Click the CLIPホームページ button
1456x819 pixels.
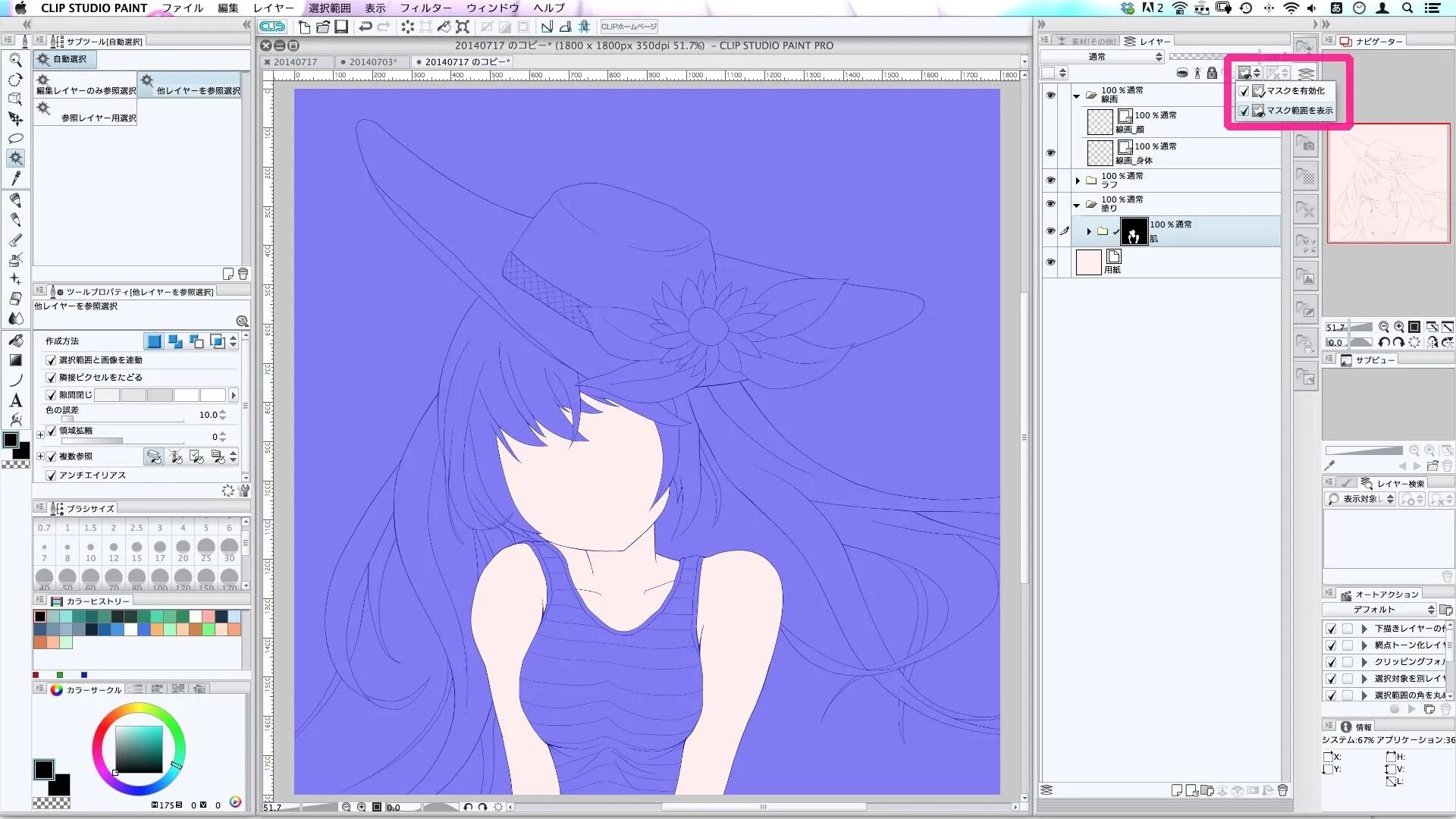[x=629, y=27]
